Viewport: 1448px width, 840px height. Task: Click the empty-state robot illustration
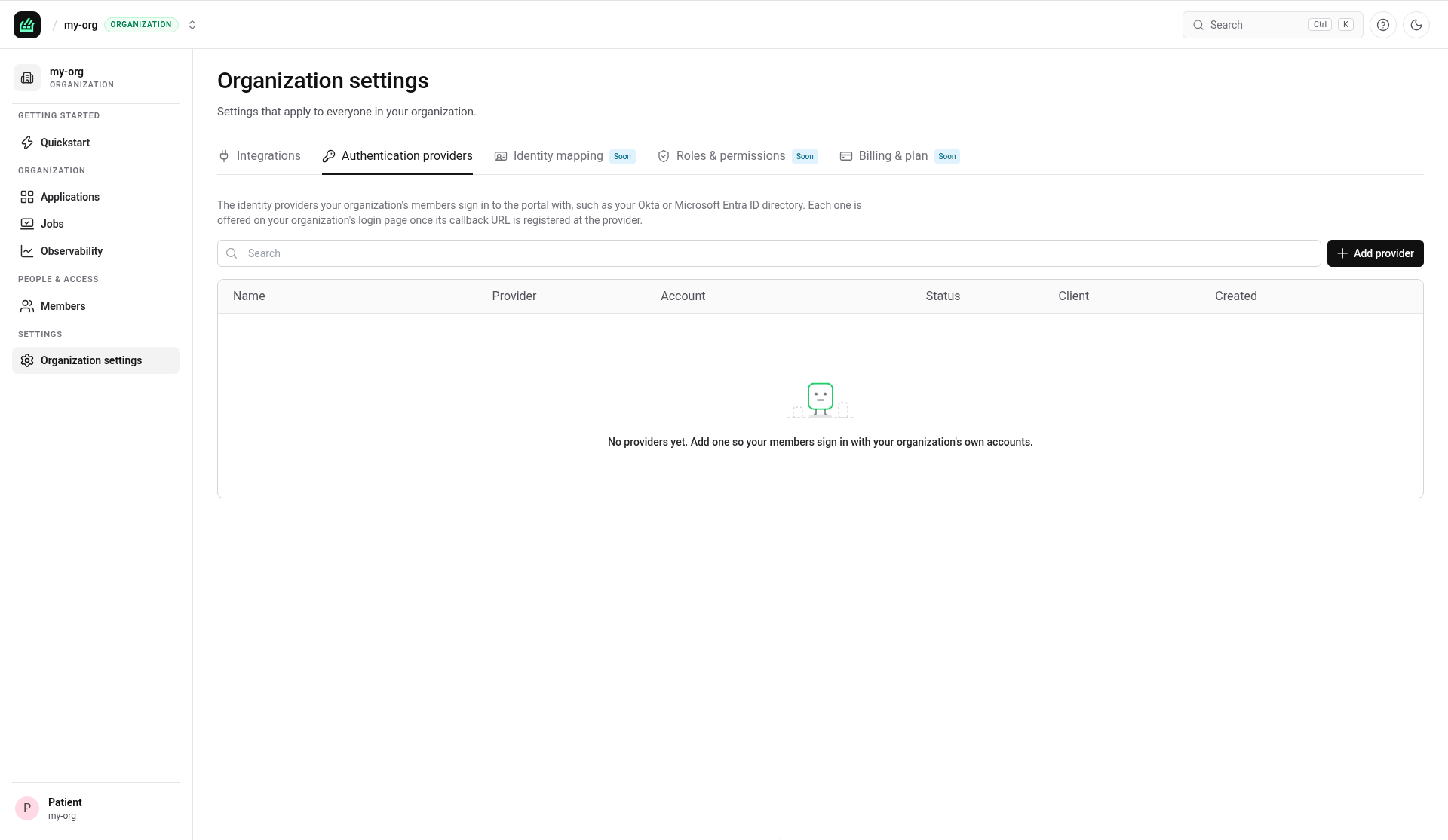point(821,400)
